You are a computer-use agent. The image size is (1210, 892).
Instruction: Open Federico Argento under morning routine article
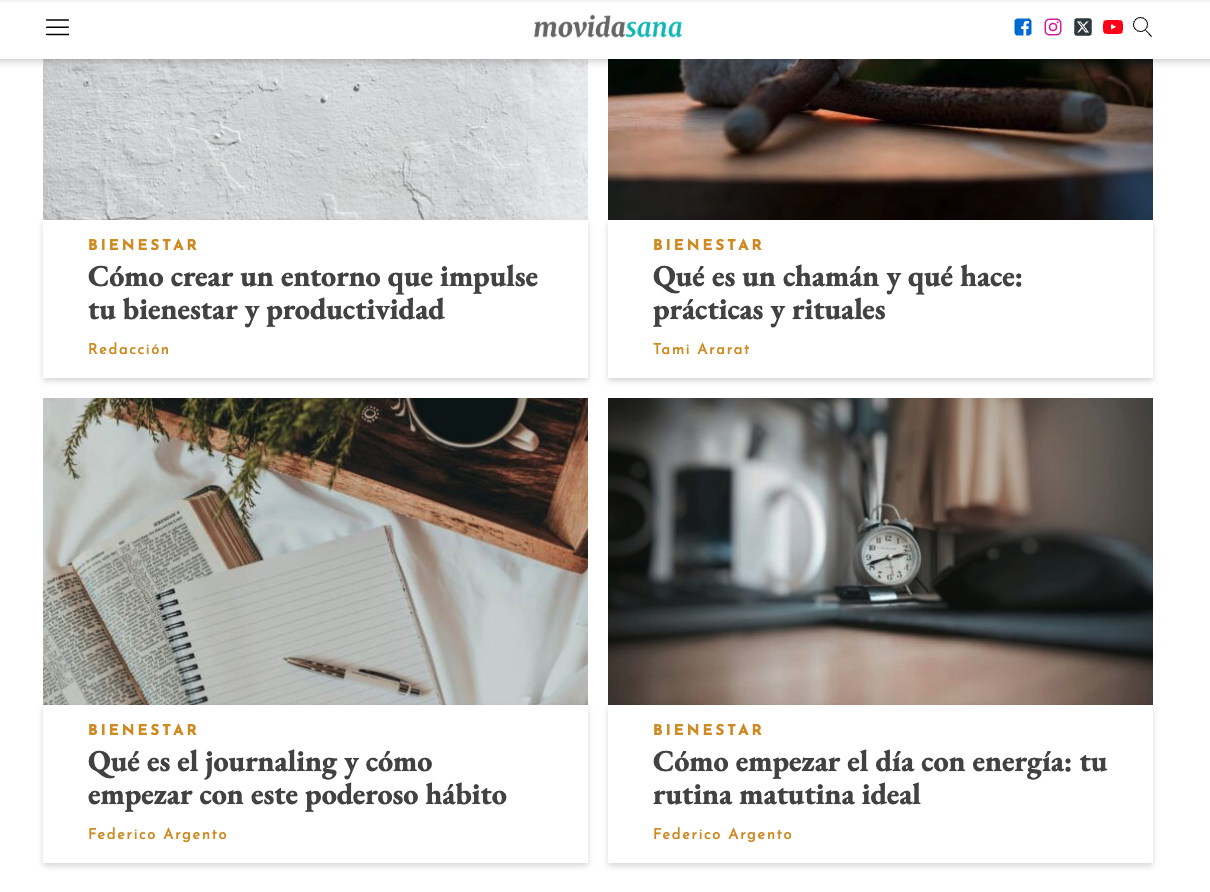click(x=723, y=834)
